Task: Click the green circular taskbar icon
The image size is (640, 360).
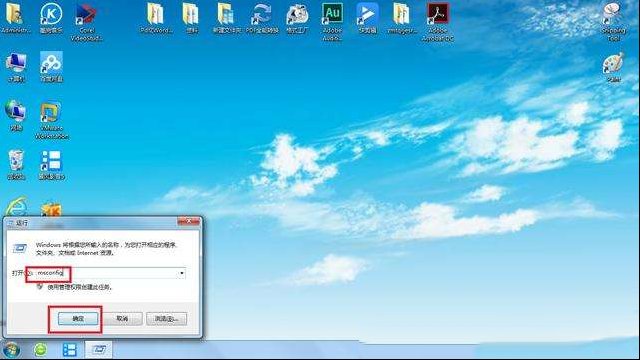Action: point(40,350)
